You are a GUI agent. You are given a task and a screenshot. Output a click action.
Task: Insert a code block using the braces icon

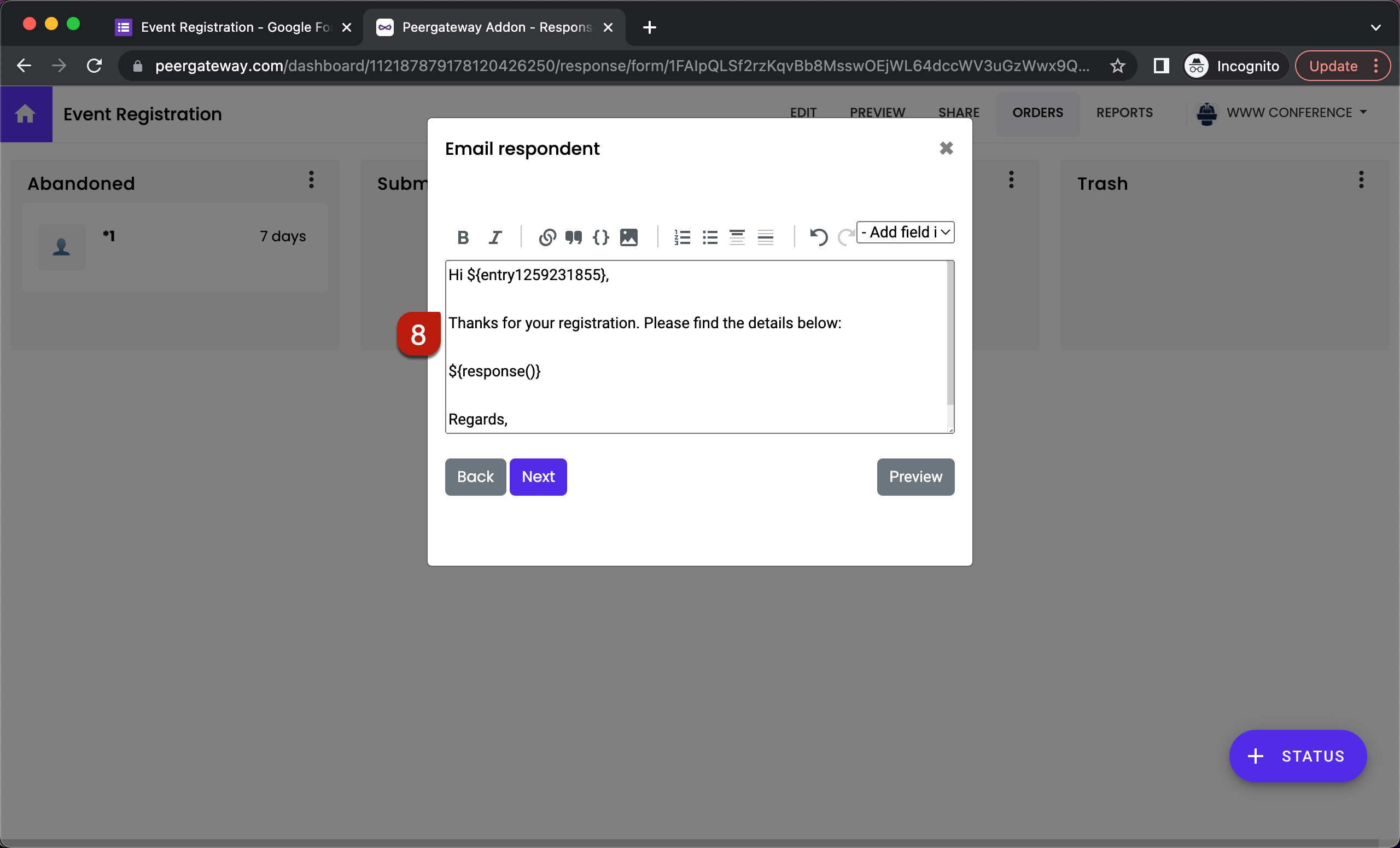[600, 237]
